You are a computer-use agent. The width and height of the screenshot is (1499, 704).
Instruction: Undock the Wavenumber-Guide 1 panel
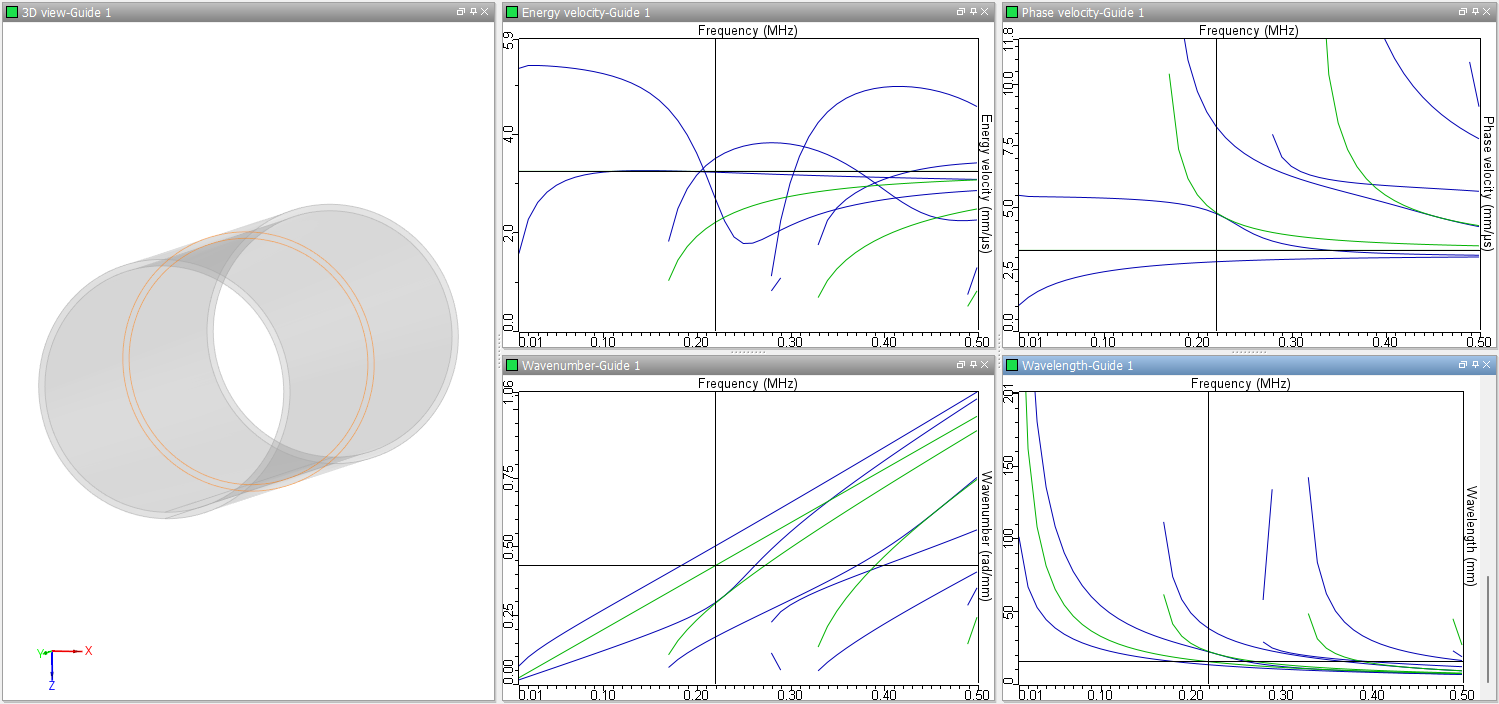click(x=961, y=365)
